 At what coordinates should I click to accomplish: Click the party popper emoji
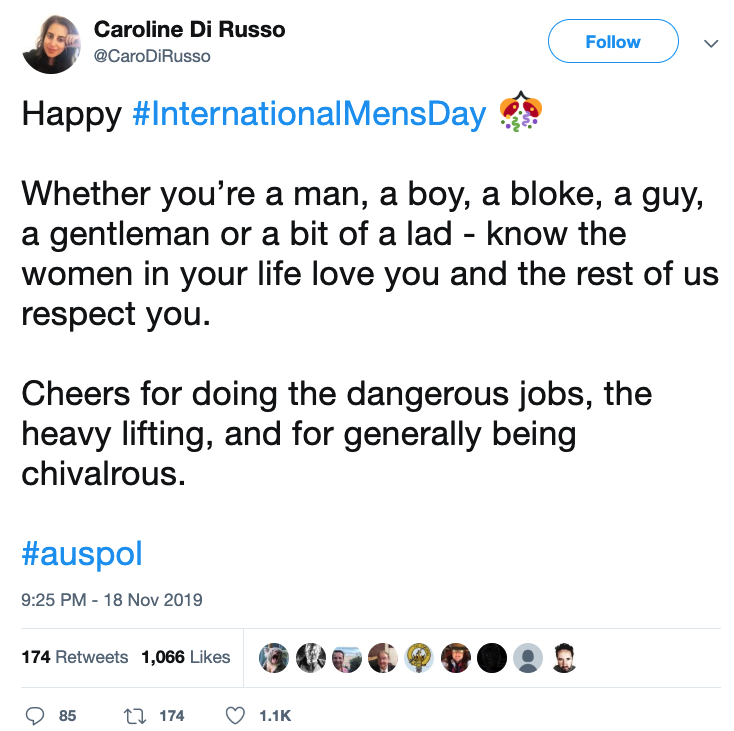[520, 113]
